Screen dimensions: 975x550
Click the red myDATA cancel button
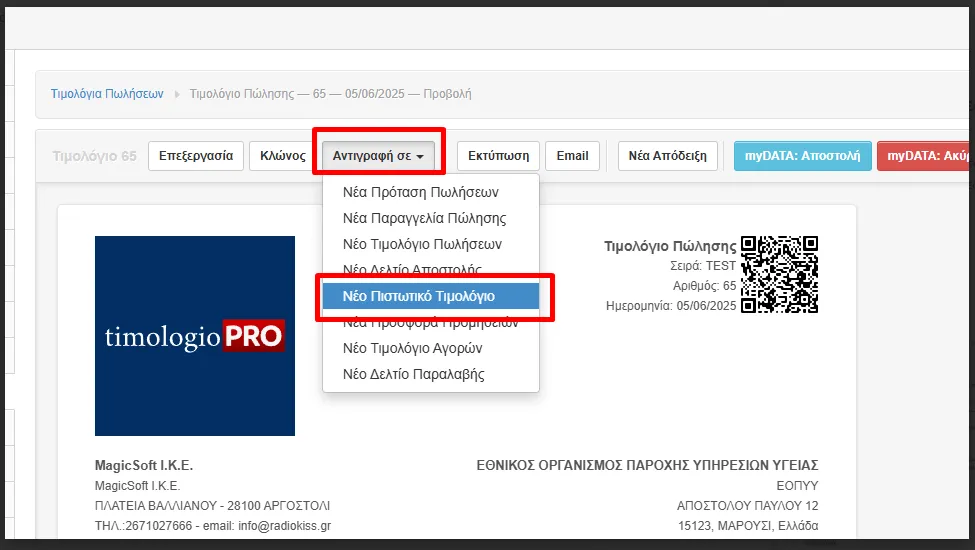tap(925, 156)
